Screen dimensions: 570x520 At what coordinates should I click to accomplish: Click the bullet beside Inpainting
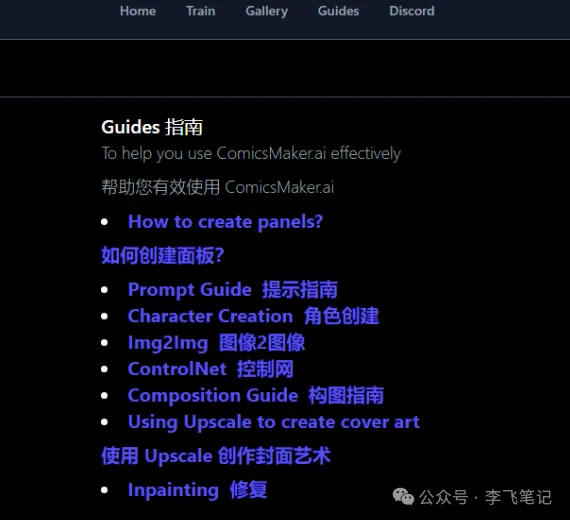(x=105, y=490)
